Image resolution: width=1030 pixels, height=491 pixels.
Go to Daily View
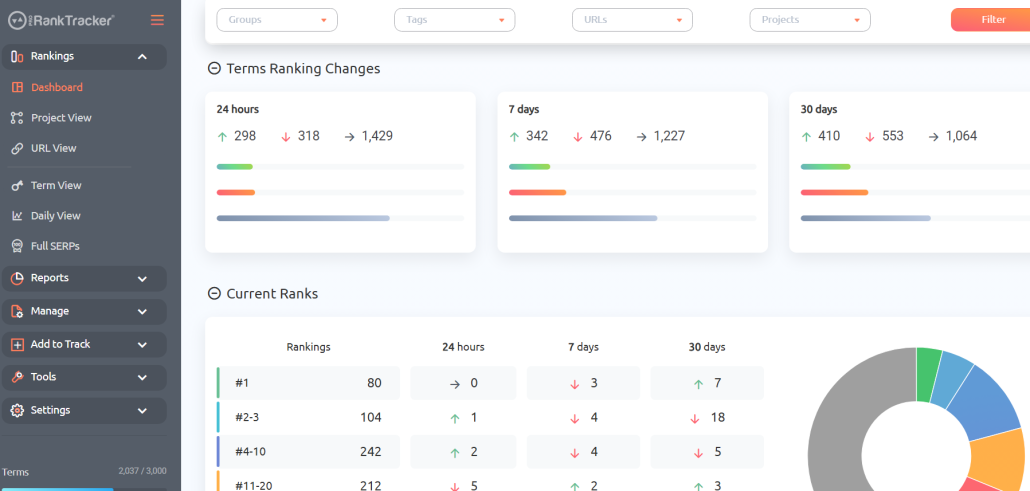(56, 216)
